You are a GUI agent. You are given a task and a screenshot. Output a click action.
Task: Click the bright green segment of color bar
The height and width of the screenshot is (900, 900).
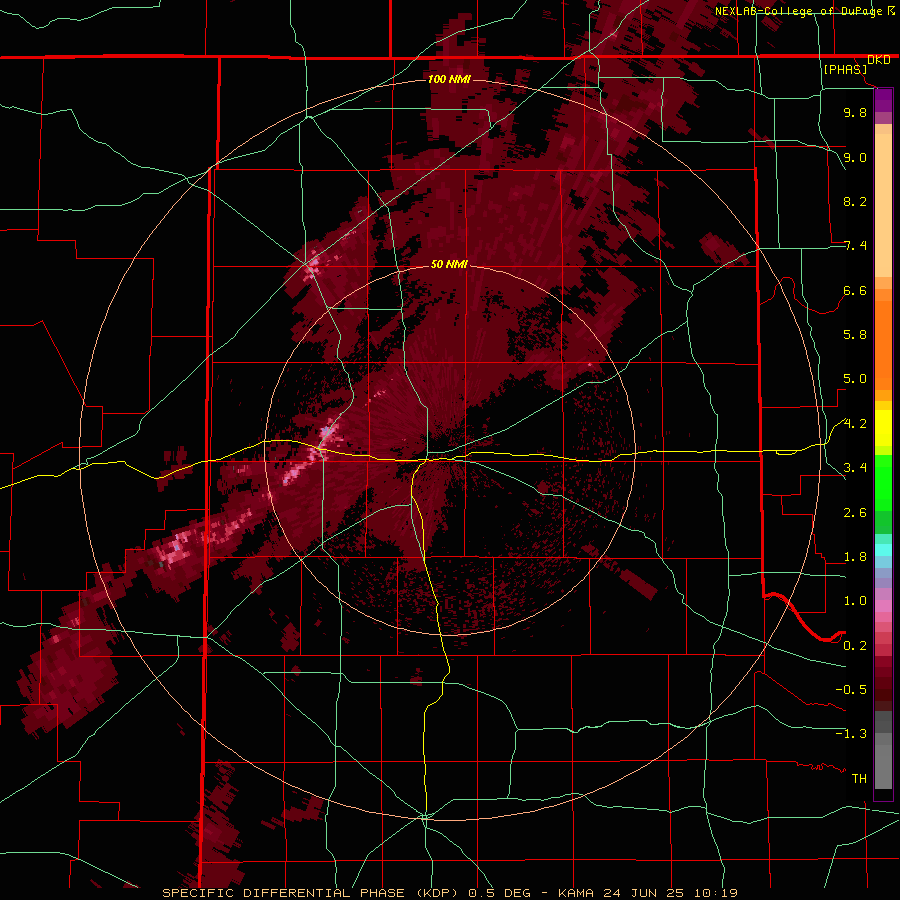click(883, 483)
